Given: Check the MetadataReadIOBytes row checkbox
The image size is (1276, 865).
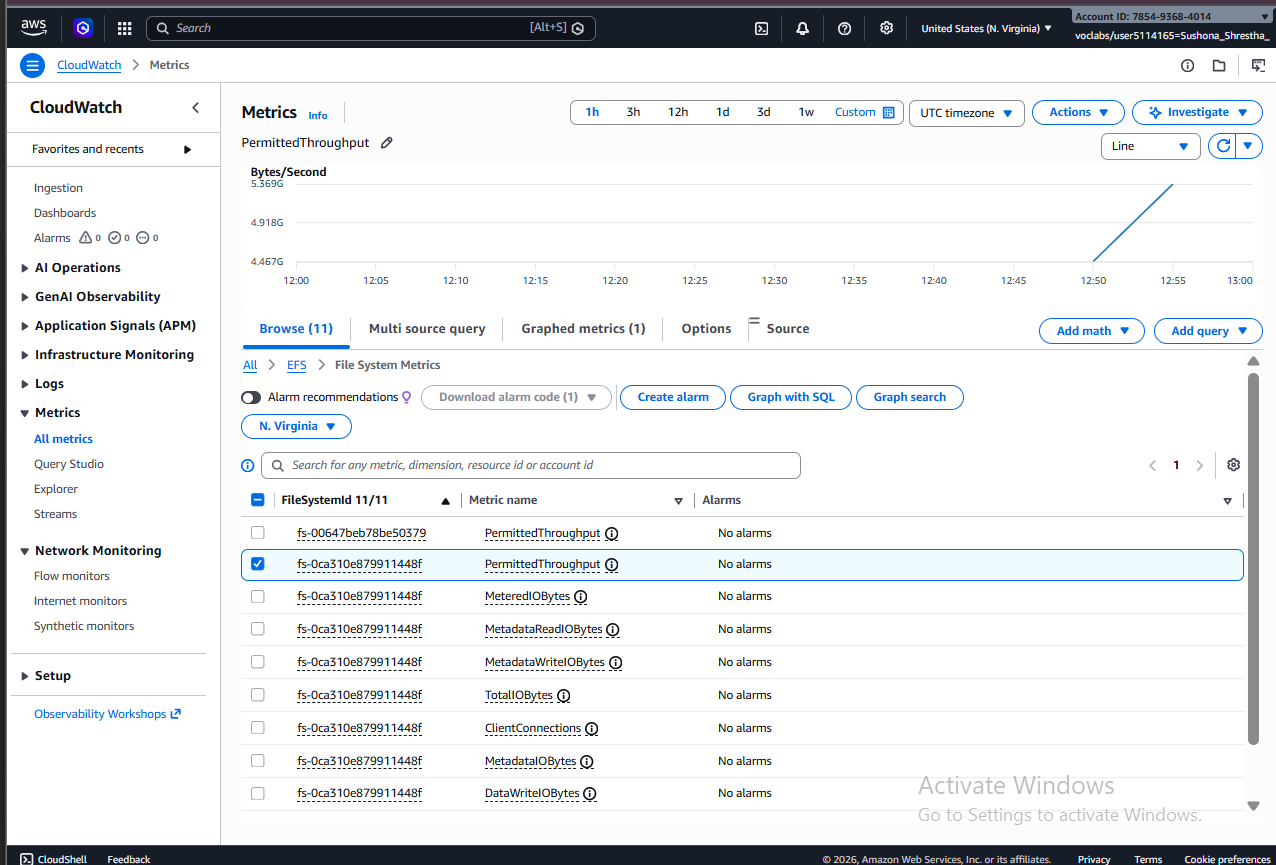Looking at the screenshot, I should coord(257,629).
